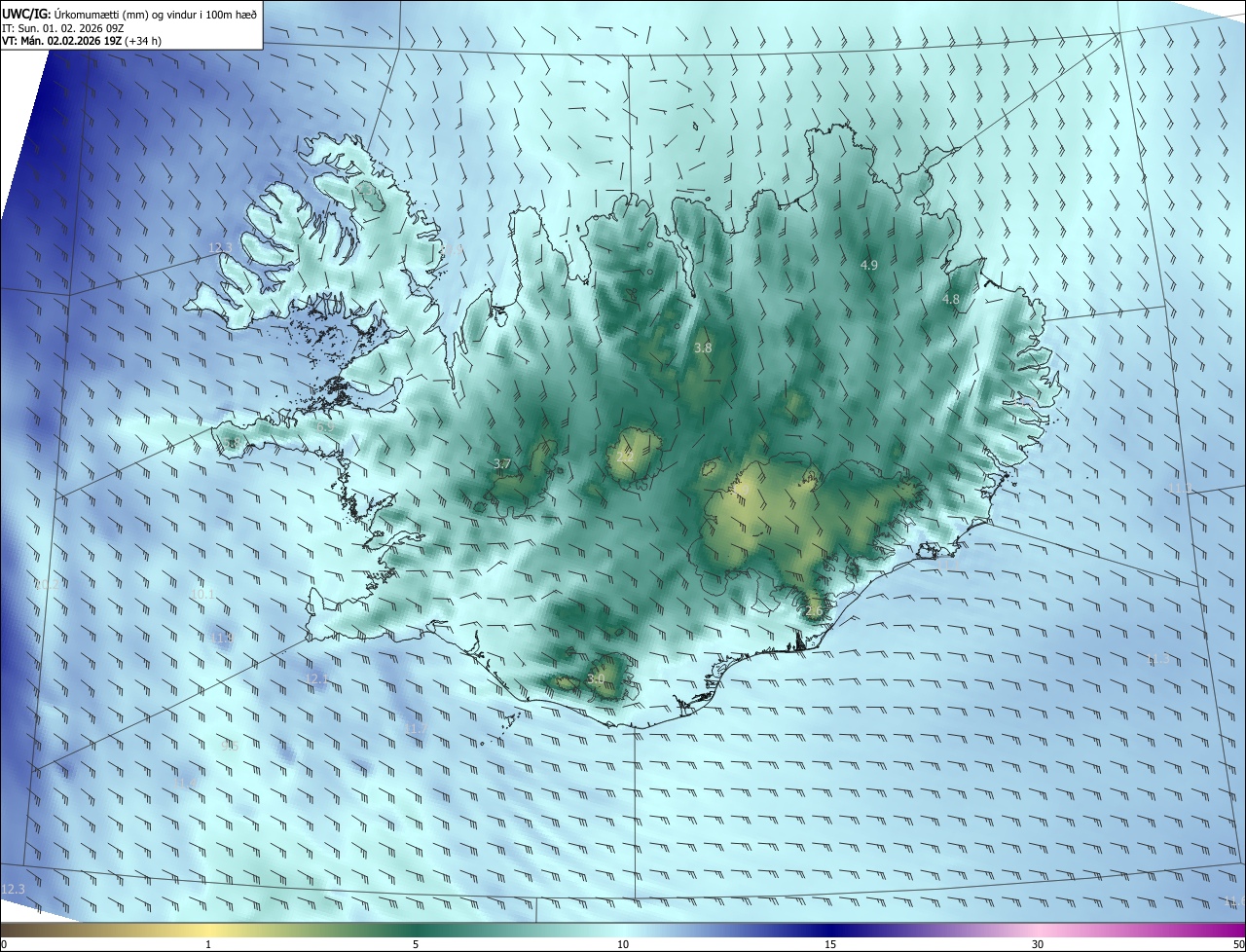Select the 11.7 value label over the sea
This screenshot has height=952, width=1246.
(x=416, y=728)
